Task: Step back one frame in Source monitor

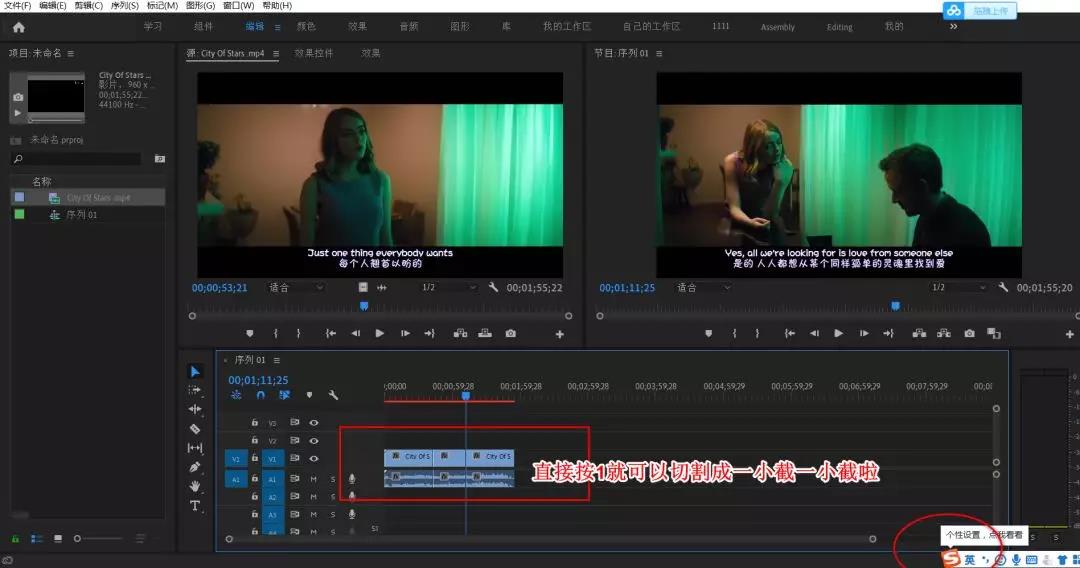Action: click(355, 333)
